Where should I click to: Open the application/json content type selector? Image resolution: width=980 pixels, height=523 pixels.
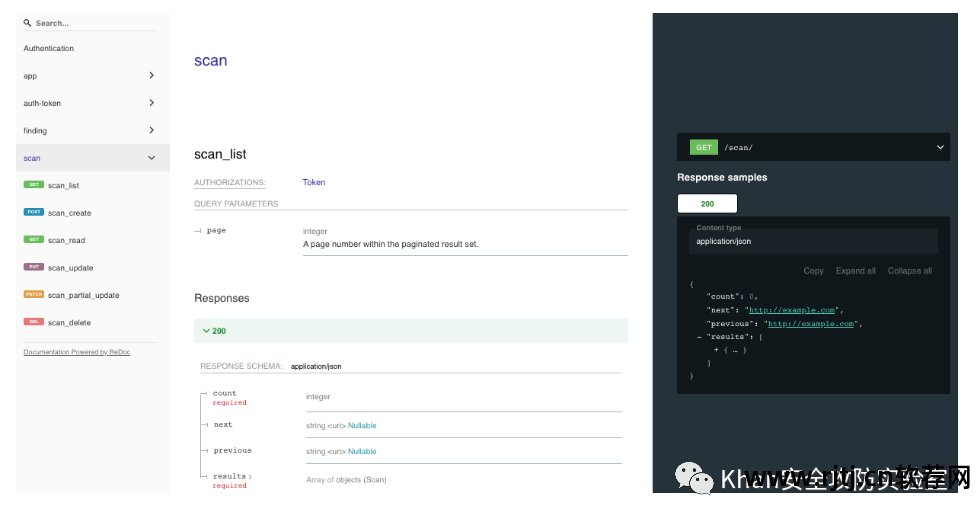coord(813,241)
